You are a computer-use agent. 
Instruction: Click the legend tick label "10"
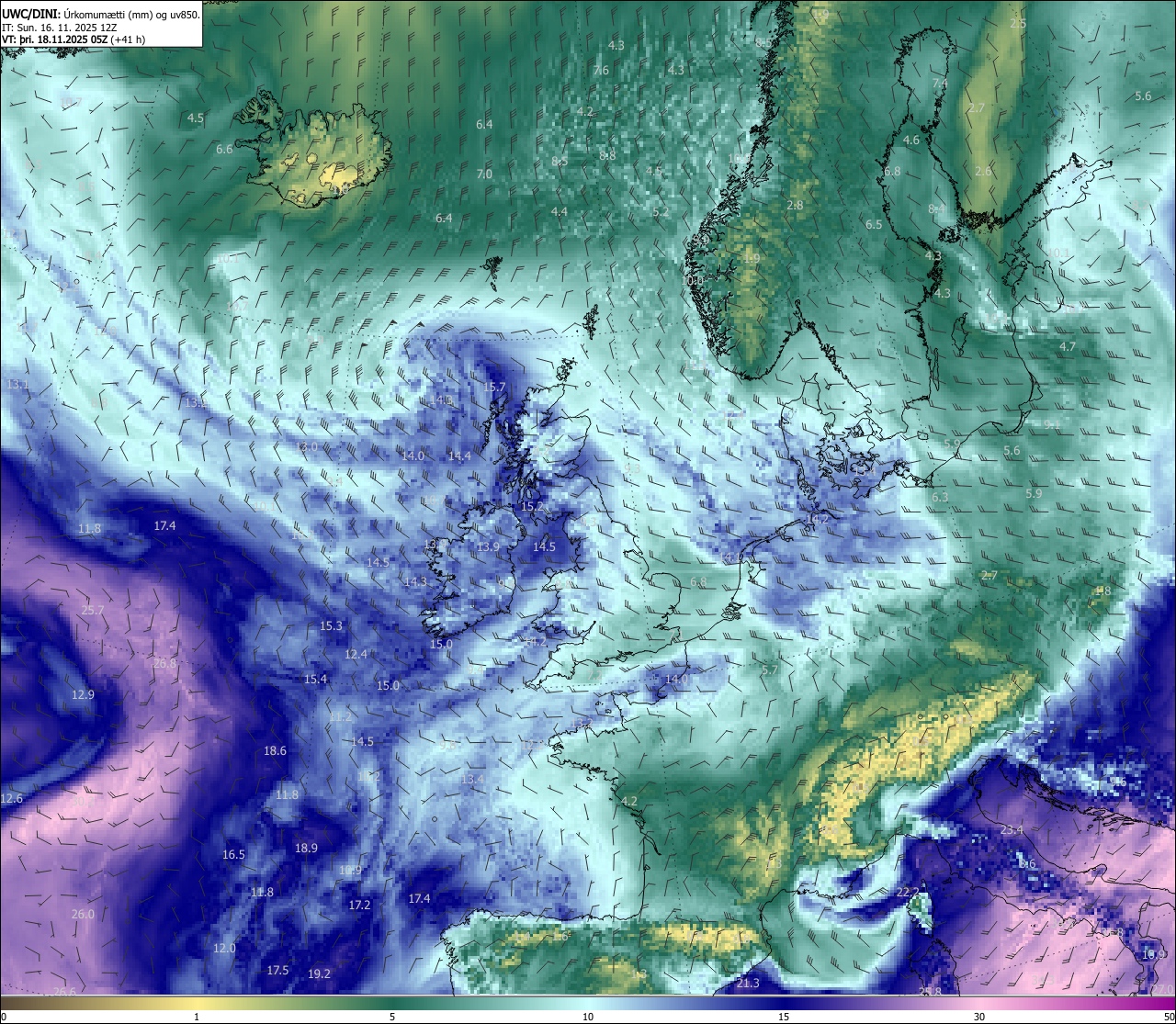(588, 1017)
